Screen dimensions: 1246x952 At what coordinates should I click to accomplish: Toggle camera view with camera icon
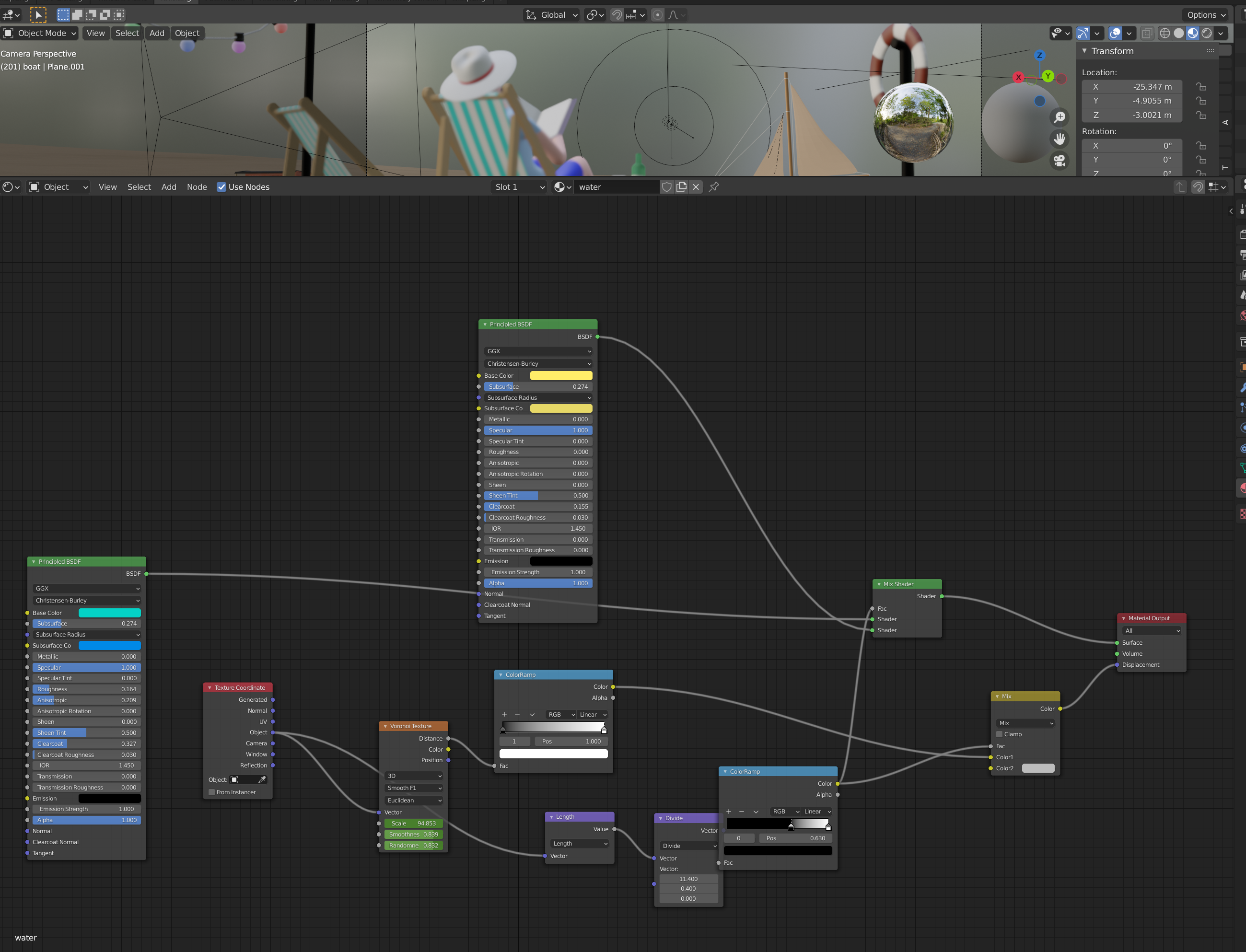click(1059, 161)
